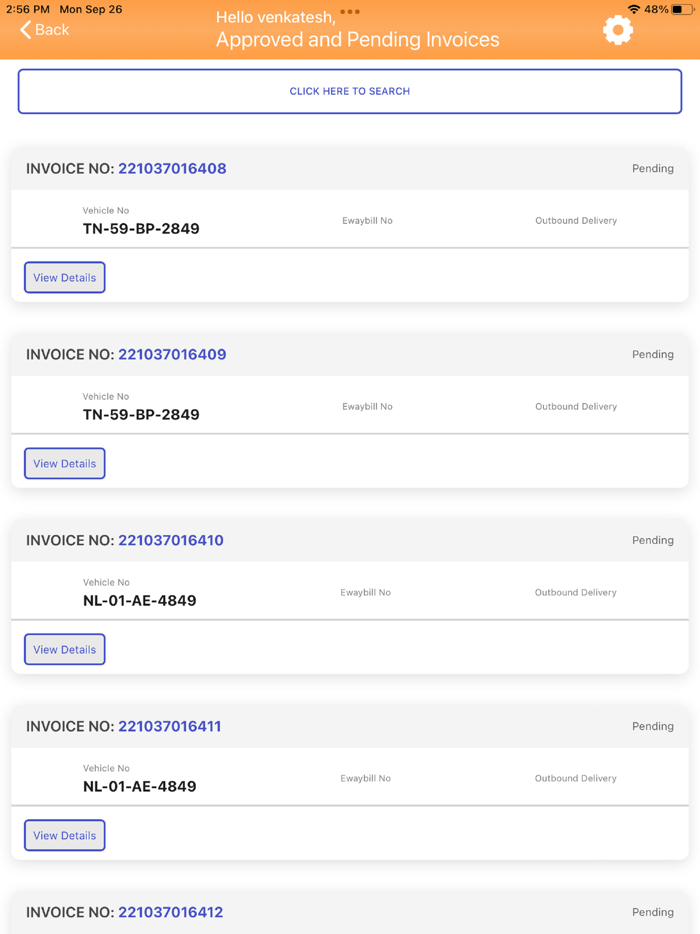
Task: View details for invoice 221037016409
Action: pos(65,464)
